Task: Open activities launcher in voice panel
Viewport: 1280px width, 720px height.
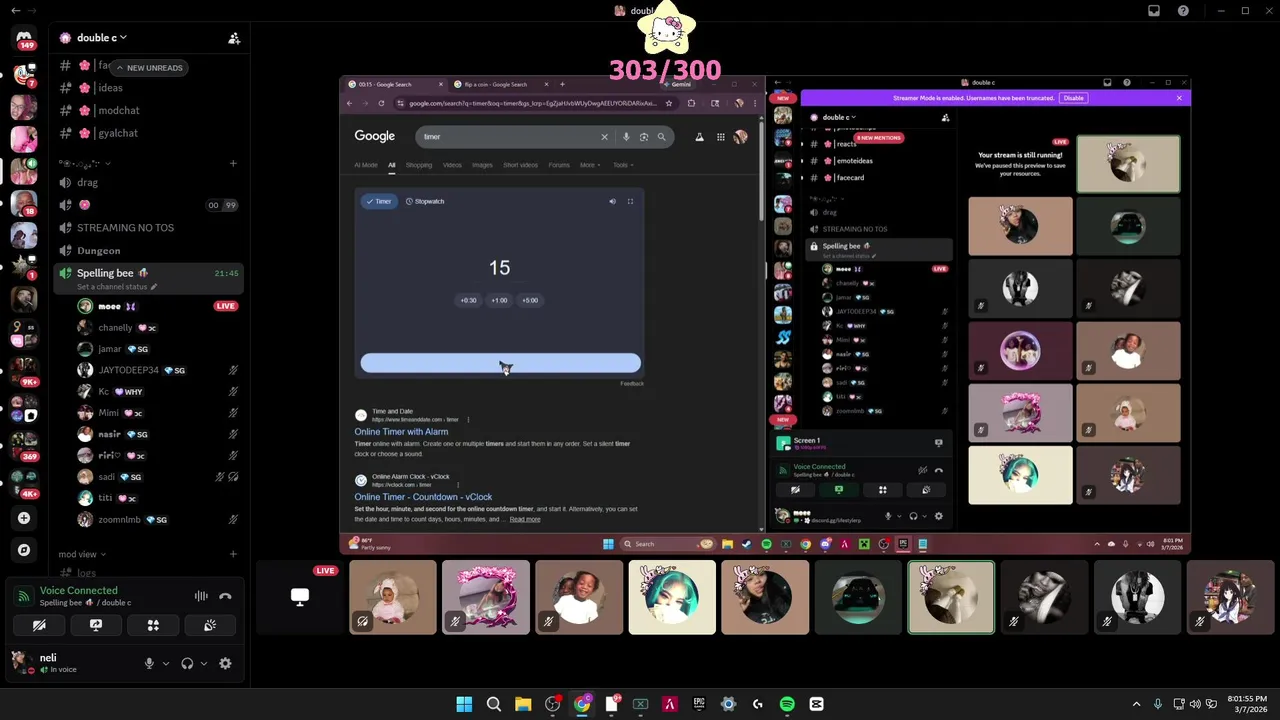Action: [153, 625]
